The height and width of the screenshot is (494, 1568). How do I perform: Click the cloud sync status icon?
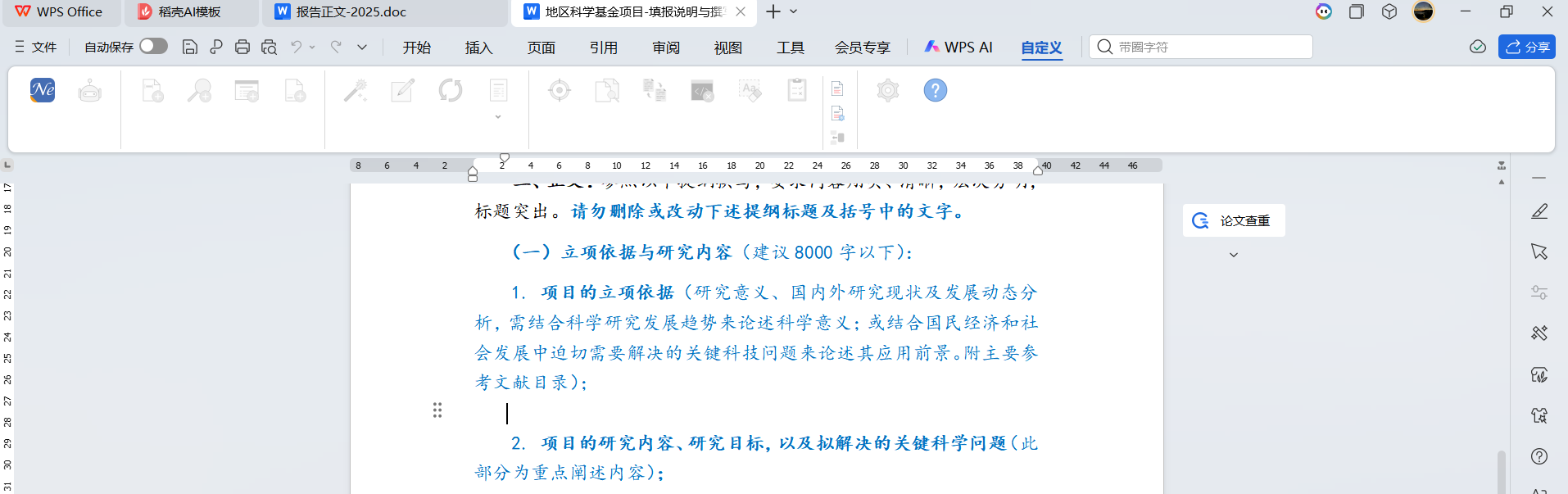(x=1478, y=47)
